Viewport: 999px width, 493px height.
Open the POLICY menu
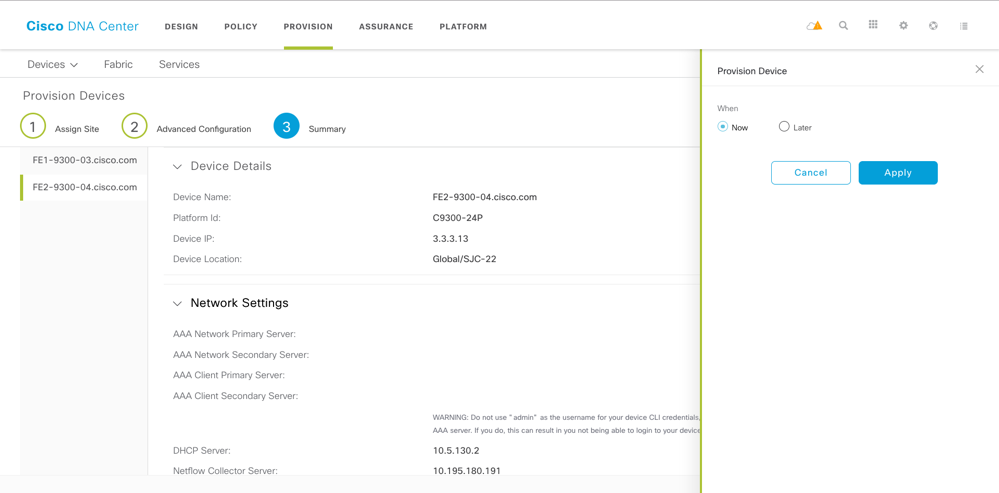click(x=241, y=27)
